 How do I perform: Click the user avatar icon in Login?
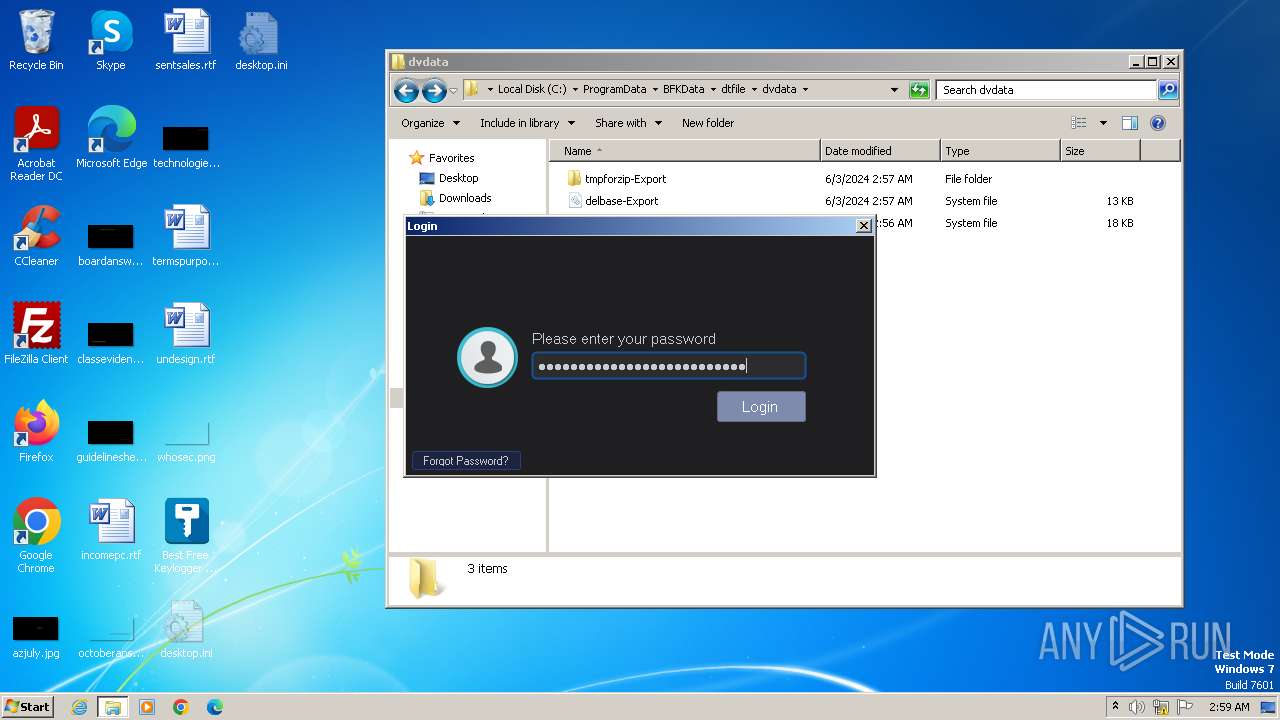[x=487, y=357]
